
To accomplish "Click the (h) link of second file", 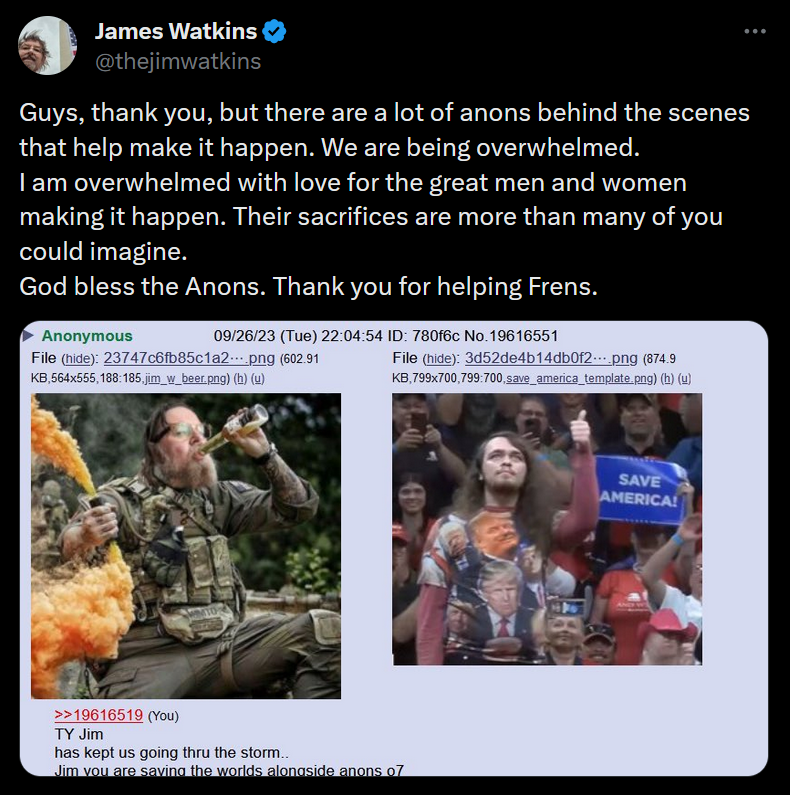I will pos(667,378).
